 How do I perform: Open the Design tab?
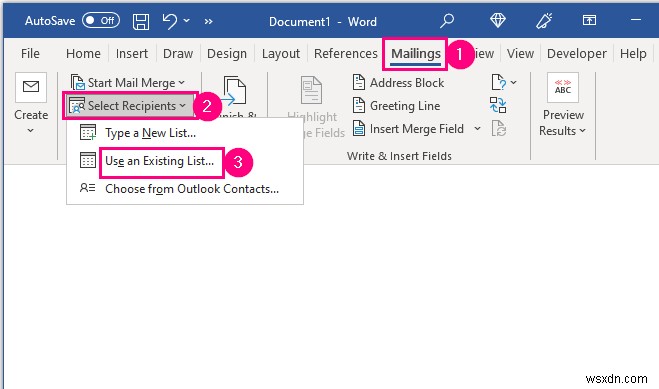tap(227, 53)
